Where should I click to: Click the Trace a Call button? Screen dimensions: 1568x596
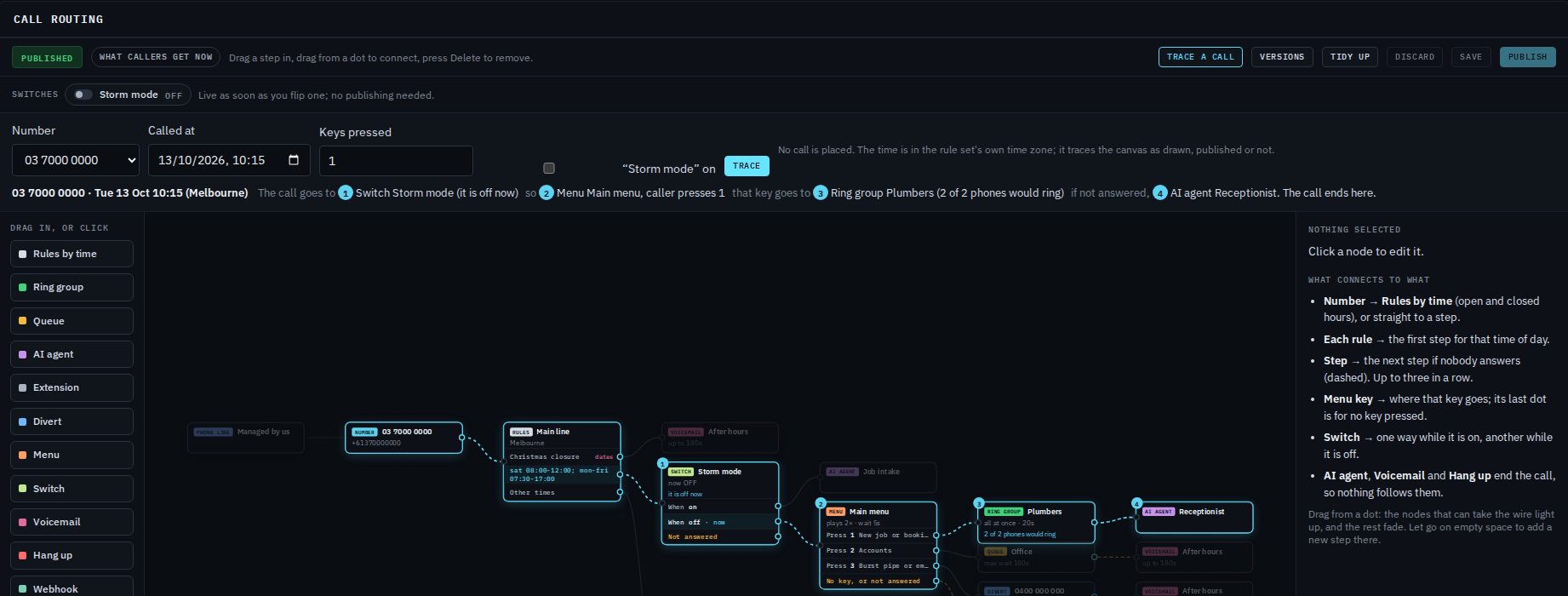click(1200, 57)
